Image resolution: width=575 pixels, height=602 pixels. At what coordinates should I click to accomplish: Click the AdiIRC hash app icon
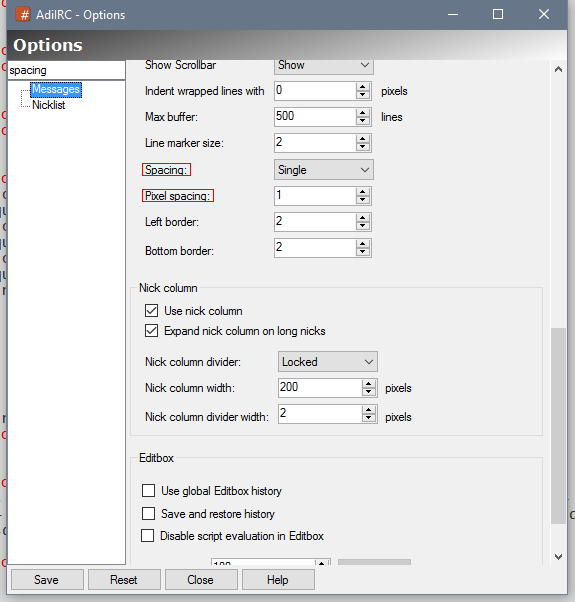[23, 15]
